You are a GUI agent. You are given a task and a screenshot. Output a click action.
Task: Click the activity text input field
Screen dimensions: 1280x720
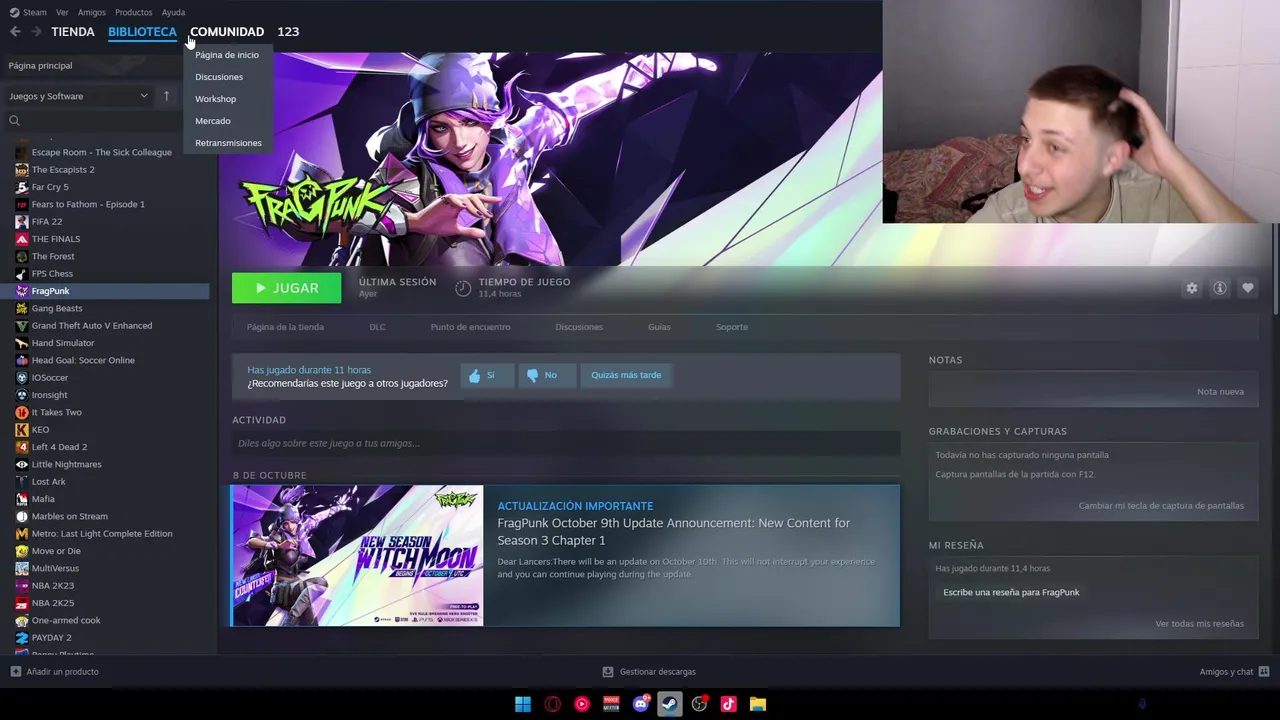[x=566, y=443]
